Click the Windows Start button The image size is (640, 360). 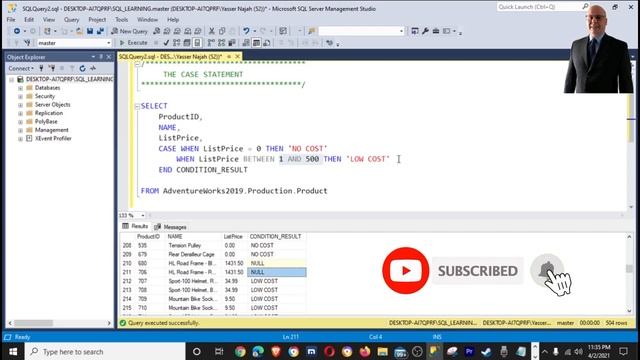pos(13,351)
